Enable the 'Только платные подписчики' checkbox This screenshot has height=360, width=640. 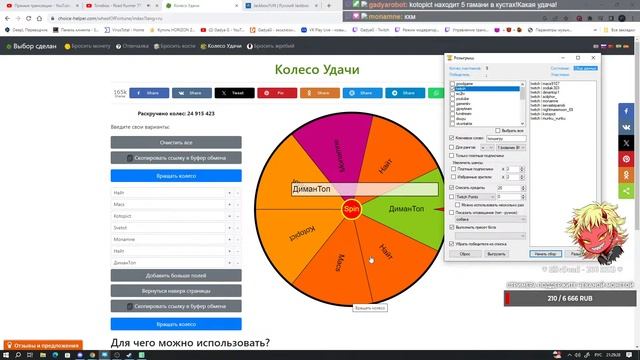(451, 156)
